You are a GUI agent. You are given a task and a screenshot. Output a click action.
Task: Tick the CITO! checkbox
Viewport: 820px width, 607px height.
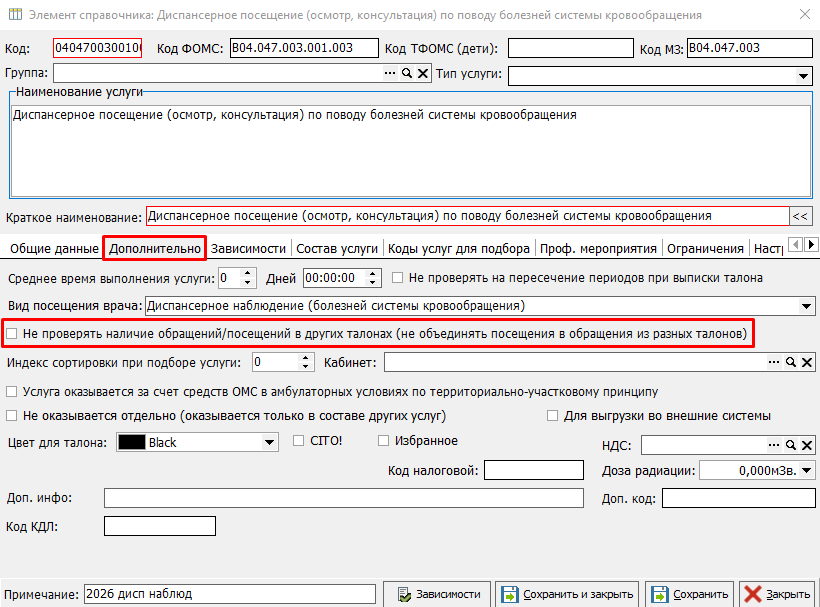(x=299, y=441)
